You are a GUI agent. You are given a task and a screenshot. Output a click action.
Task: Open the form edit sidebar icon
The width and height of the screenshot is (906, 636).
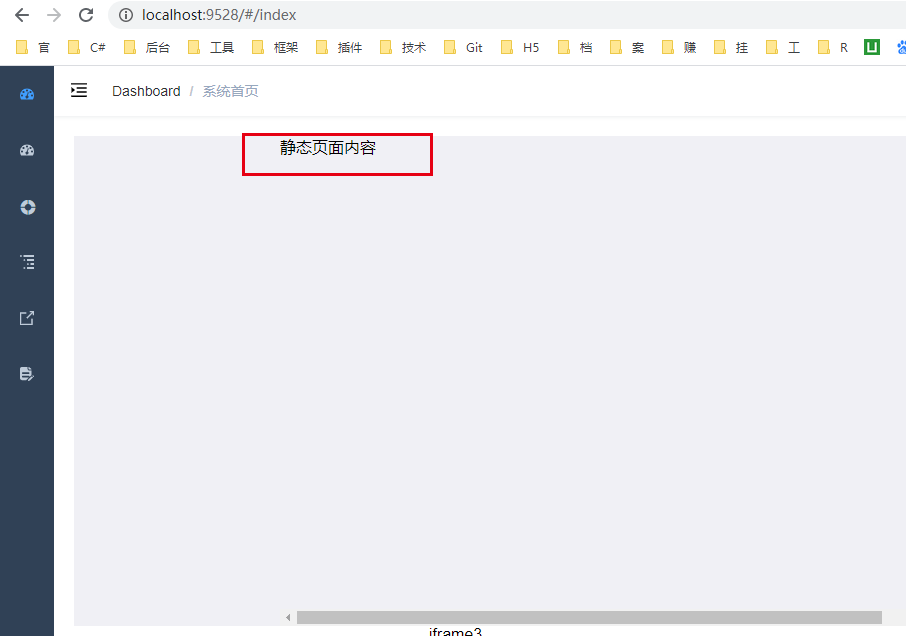[27, 374]
